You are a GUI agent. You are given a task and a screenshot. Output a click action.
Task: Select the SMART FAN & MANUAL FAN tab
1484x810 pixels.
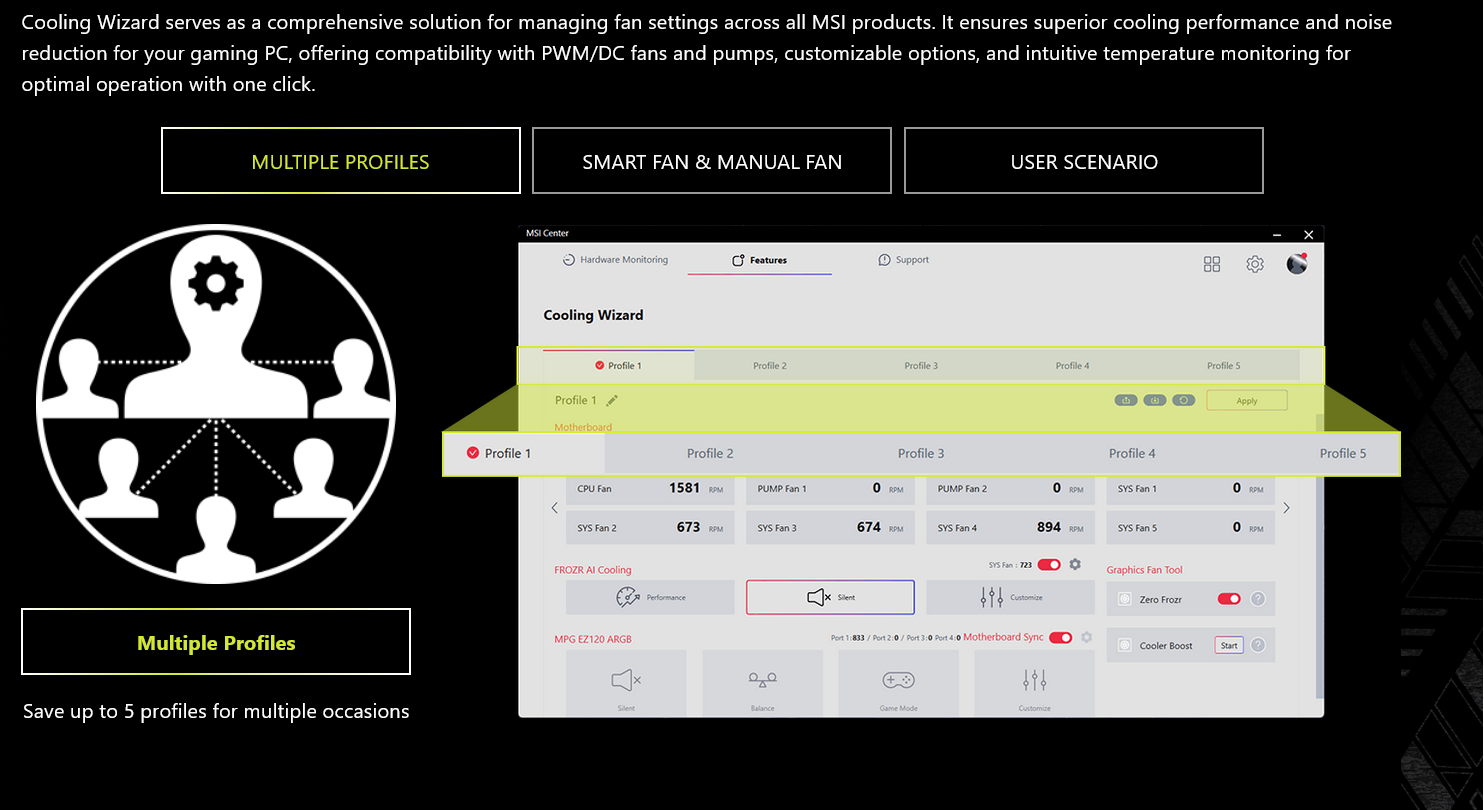[x=712, y=161]
